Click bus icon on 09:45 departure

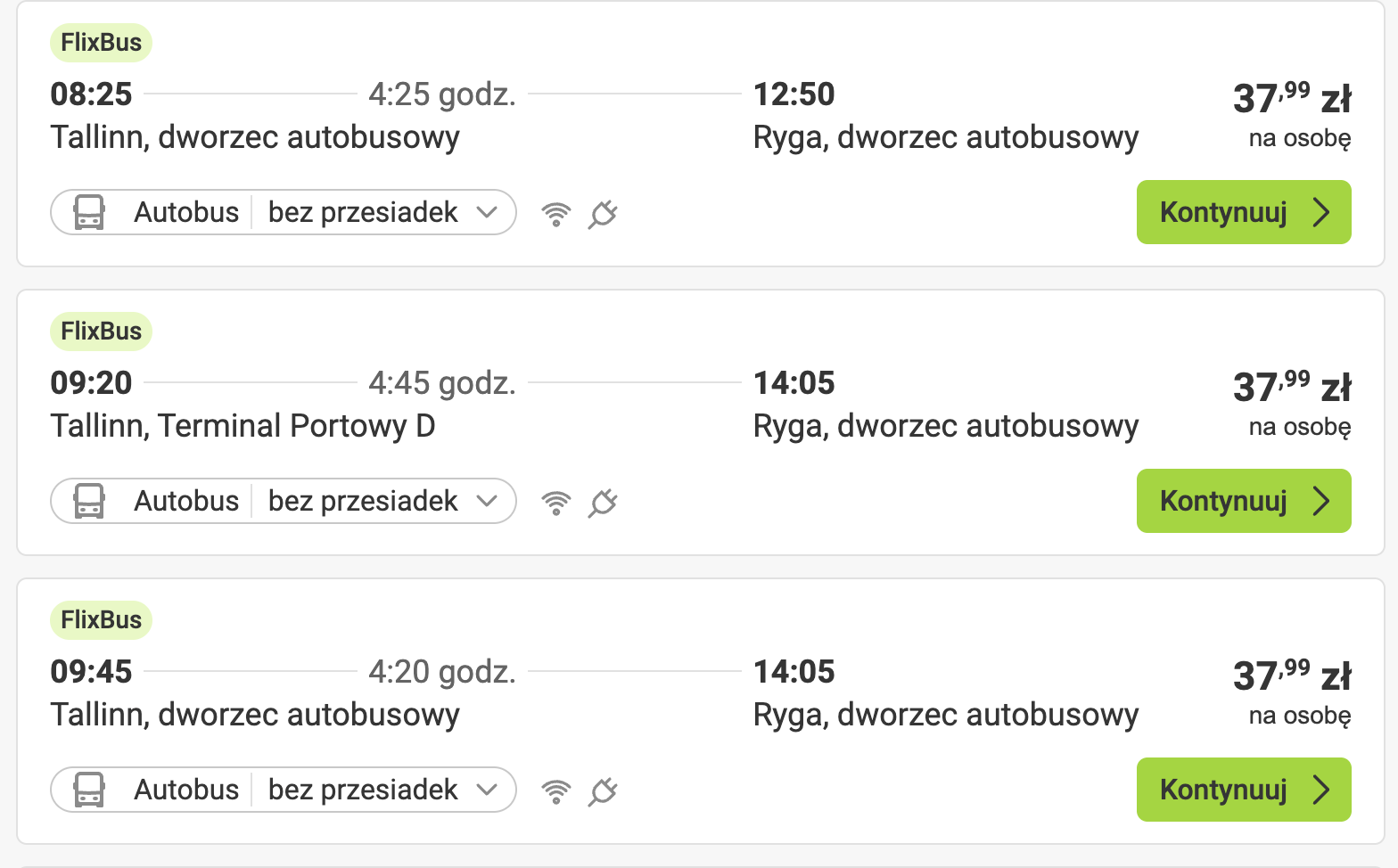pos(89,790)
